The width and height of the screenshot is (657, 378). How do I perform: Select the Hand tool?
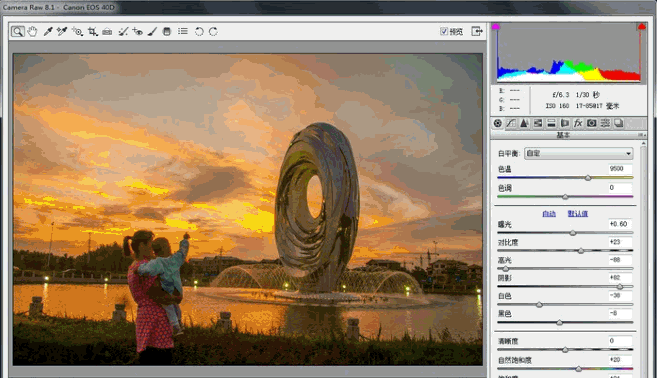point(32,31)
